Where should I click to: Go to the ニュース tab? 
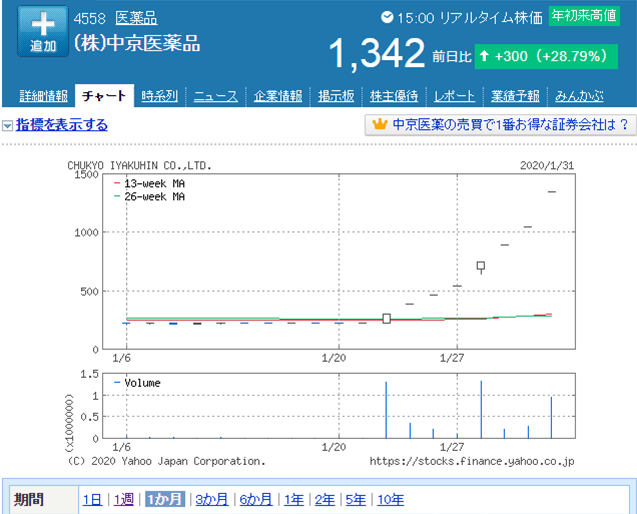pos(216,96)
